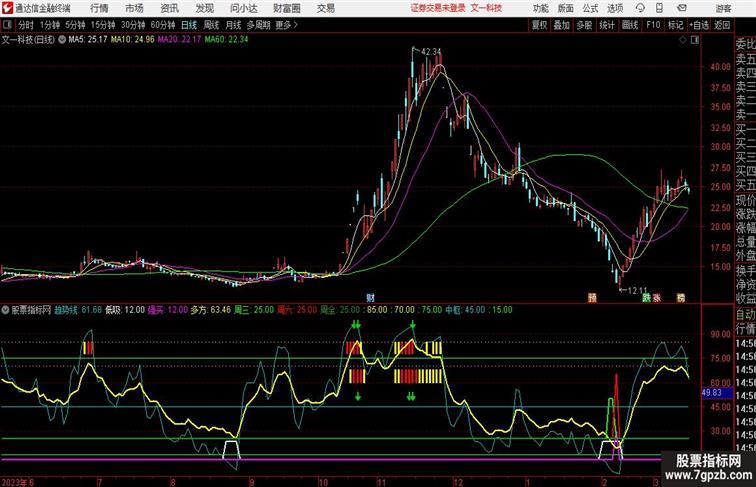Click the 趋势线 61.68 indicator label
Viewport: 756px width, 487px height.
click(x=78, y=310)
